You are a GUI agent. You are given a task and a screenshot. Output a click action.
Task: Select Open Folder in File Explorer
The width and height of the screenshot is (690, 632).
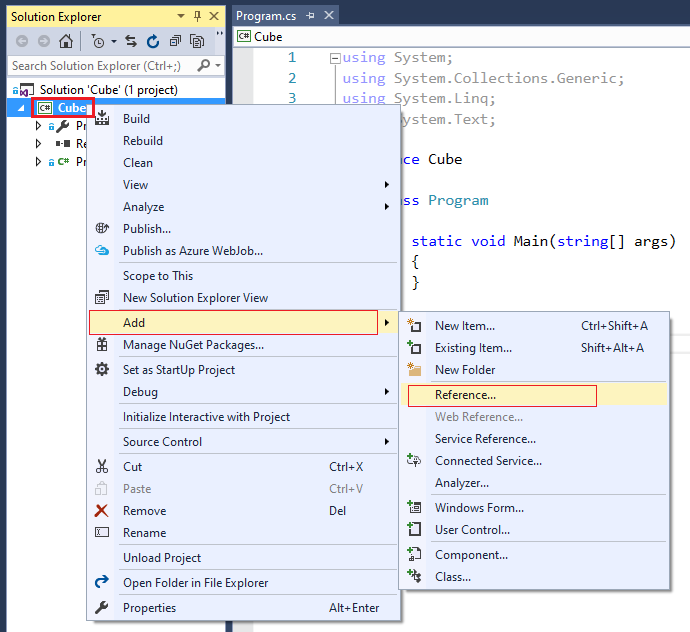pyautogui.click(x=244, y=583)
